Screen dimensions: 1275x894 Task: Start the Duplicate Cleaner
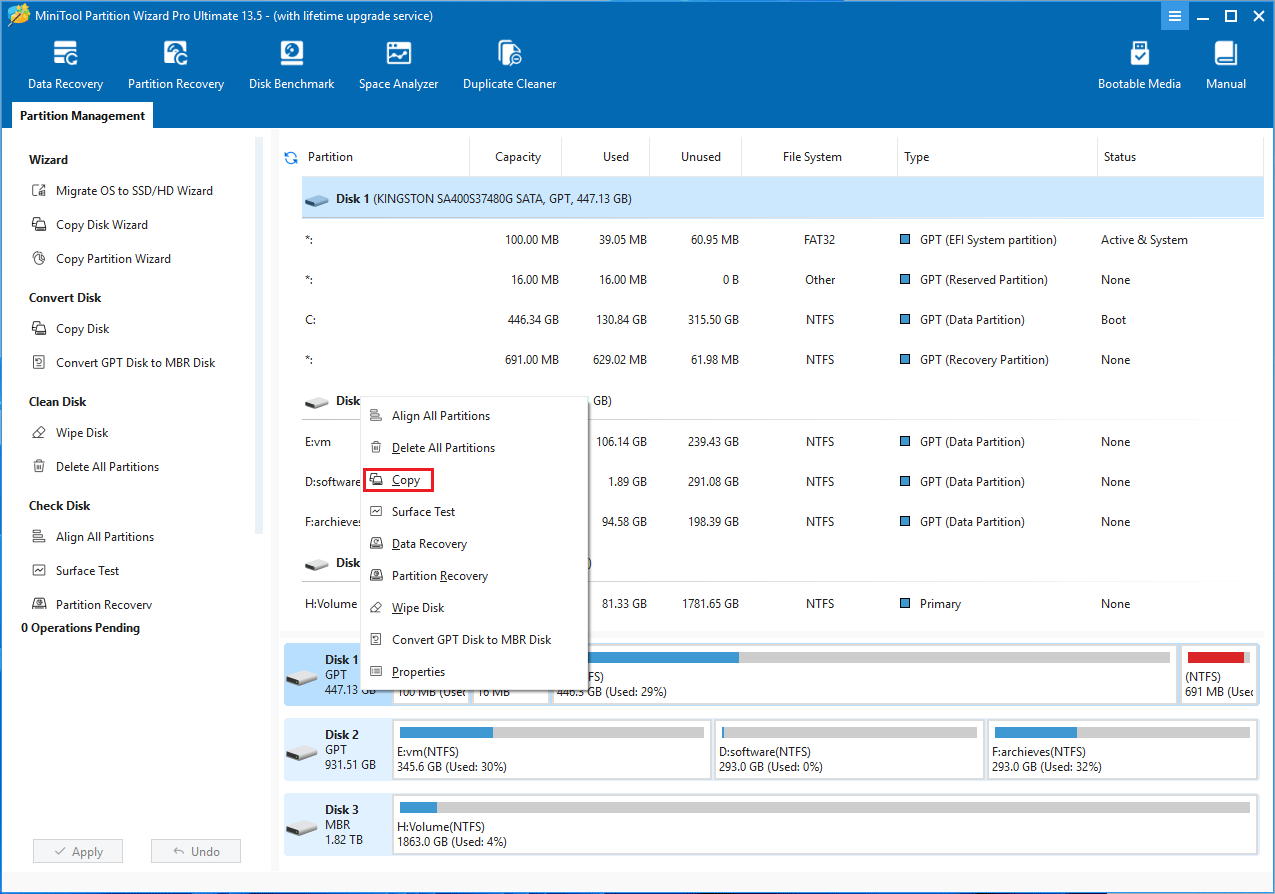click(x=509, y=62)
